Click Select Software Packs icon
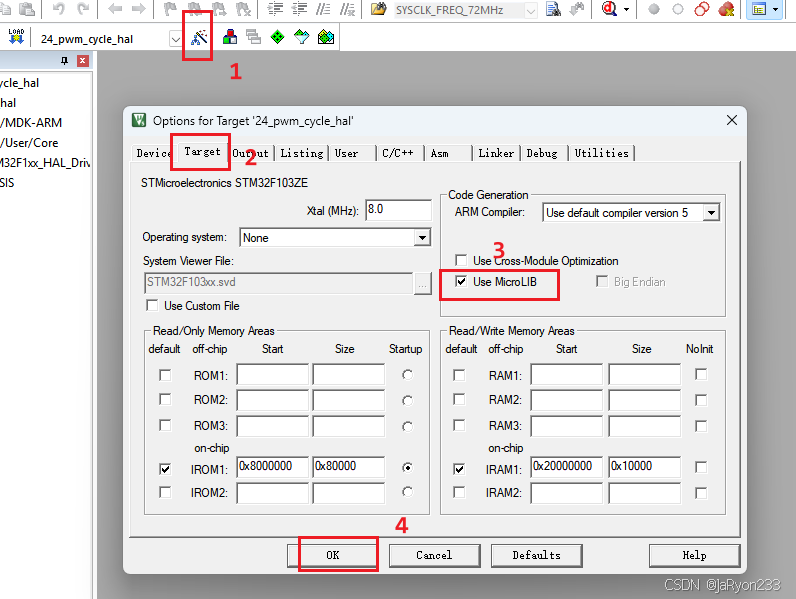 (x=302, y=37)
